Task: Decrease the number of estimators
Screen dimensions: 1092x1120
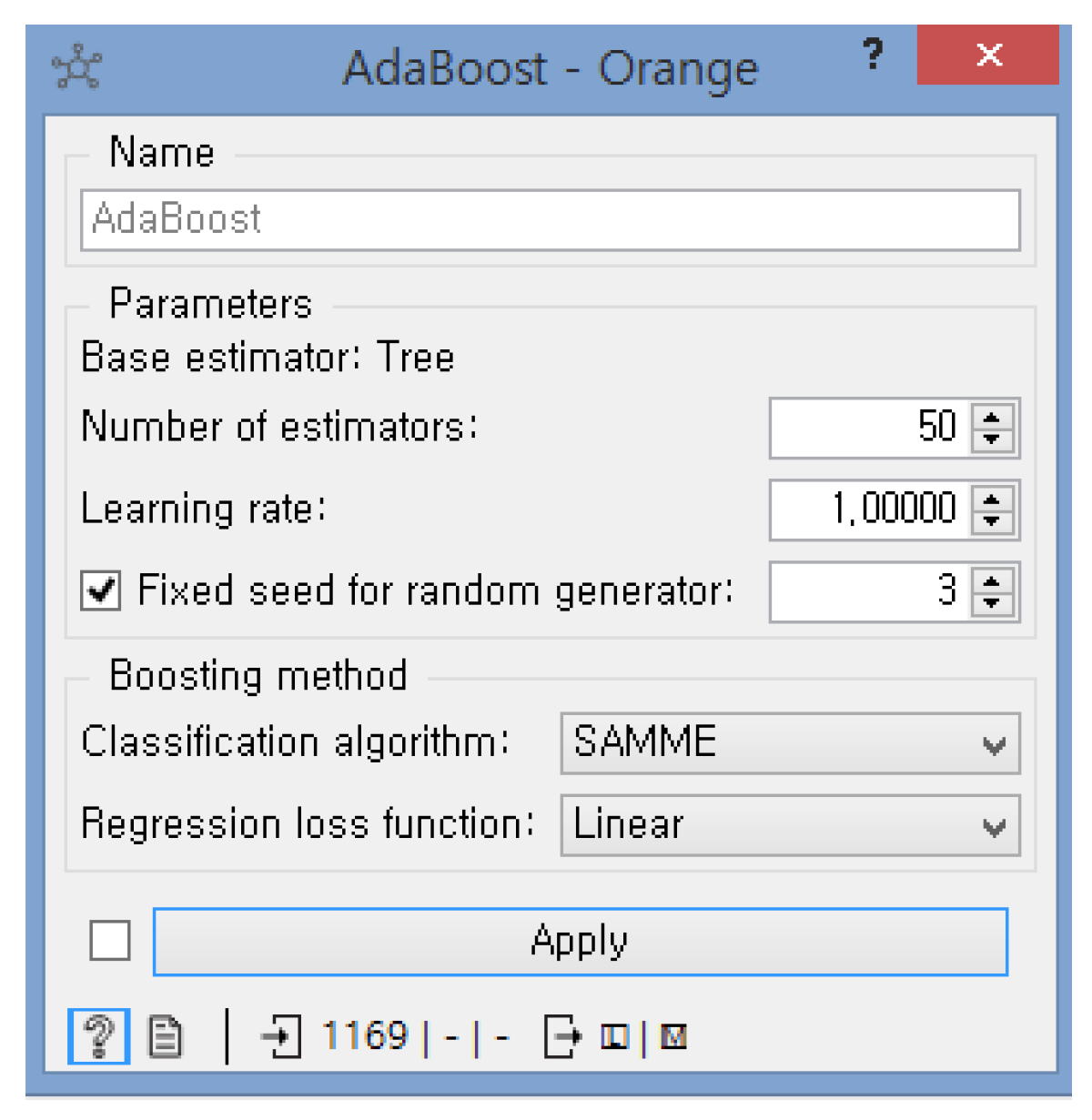Action: coord(992,439)
